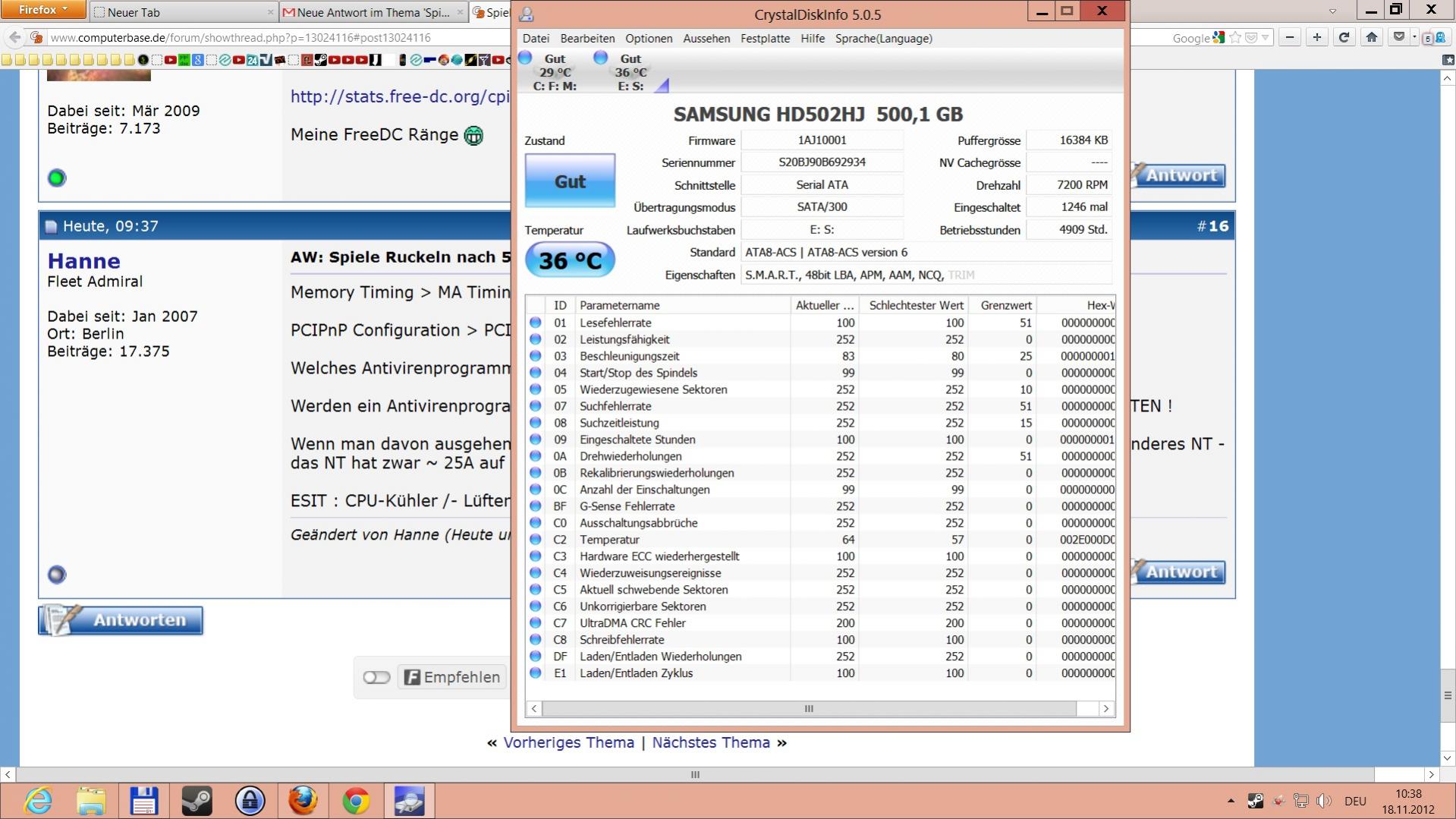
Task: Open the Hilfe menu
Action: pos(813,39)
